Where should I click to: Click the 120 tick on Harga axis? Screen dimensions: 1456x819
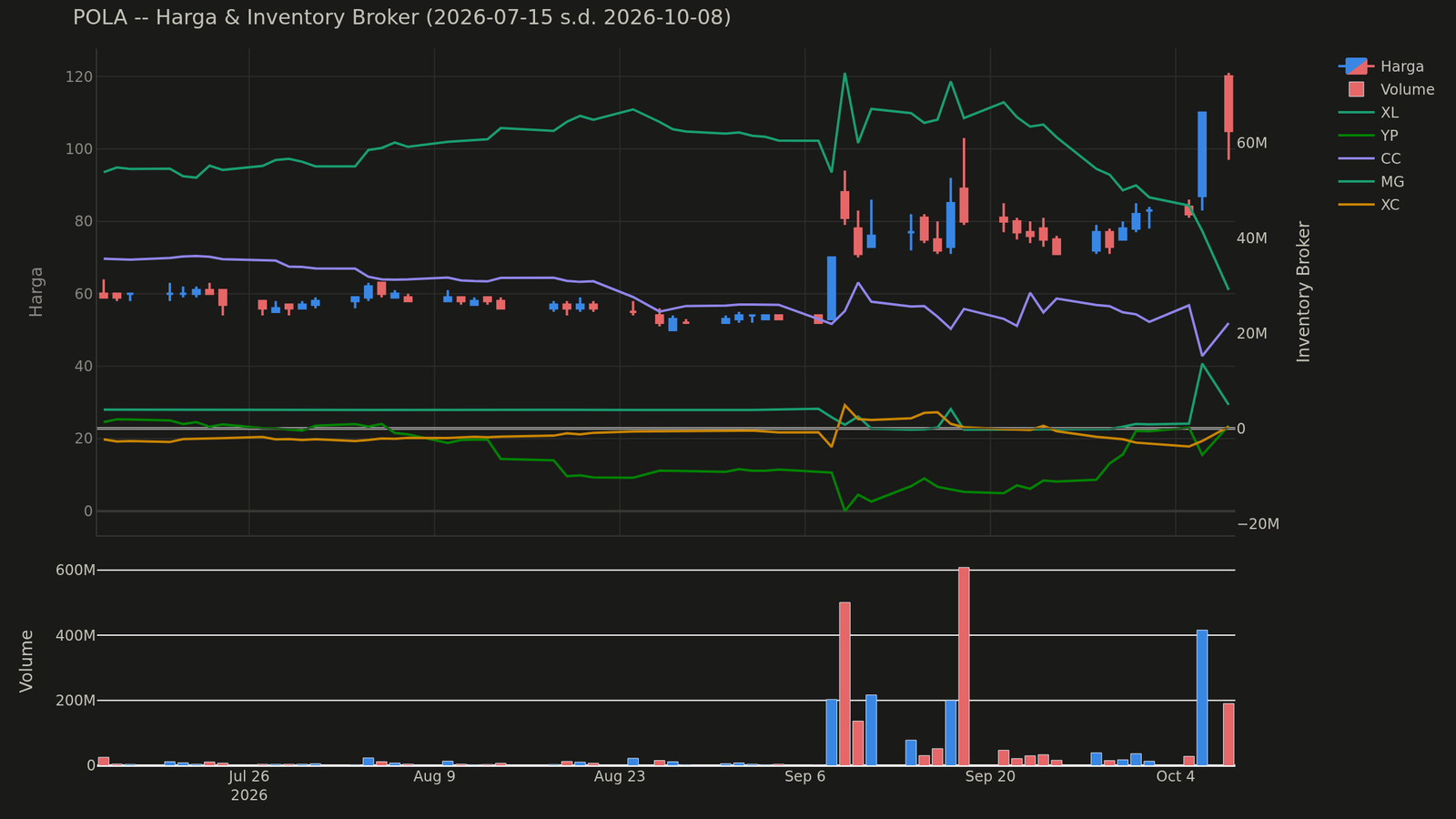click(80, 76)
